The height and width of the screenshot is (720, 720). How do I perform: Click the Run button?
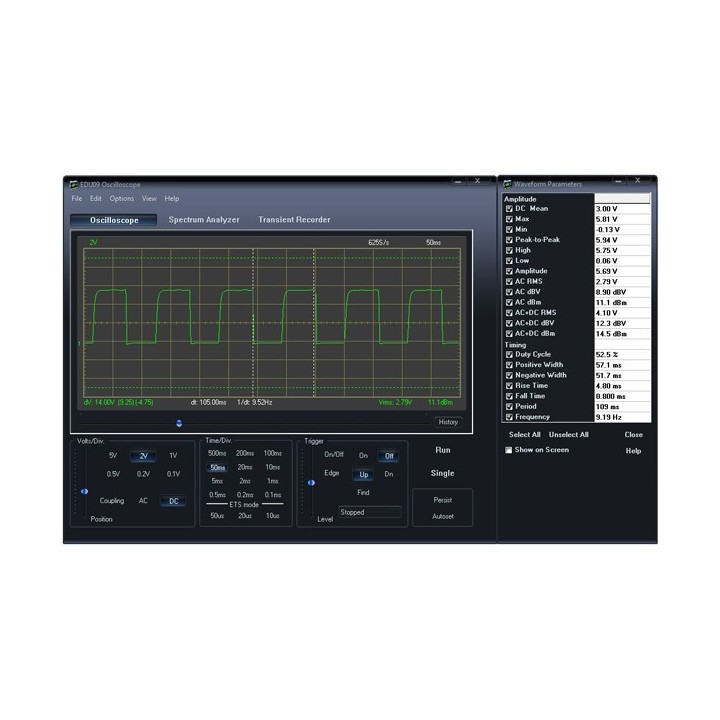443,450
